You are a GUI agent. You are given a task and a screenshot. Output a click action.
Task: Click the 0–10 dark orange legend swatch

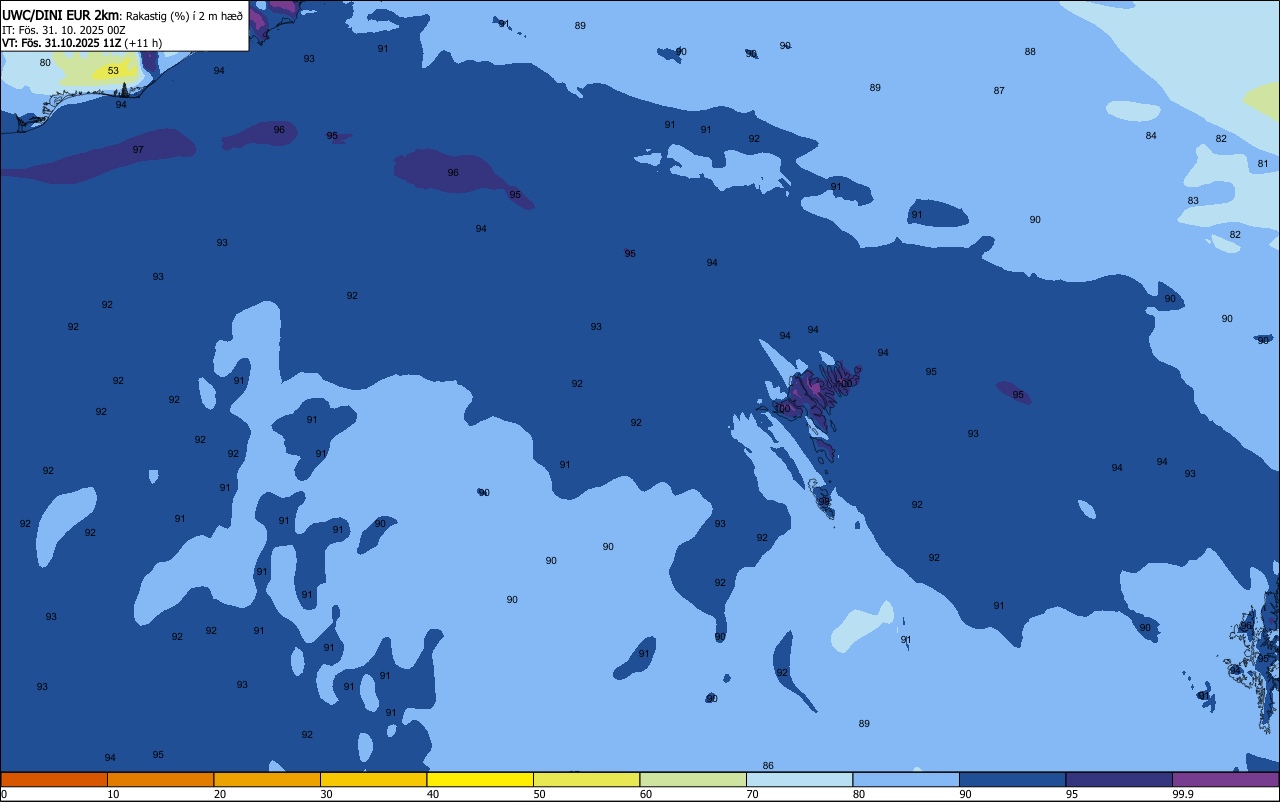click(54, 779)
